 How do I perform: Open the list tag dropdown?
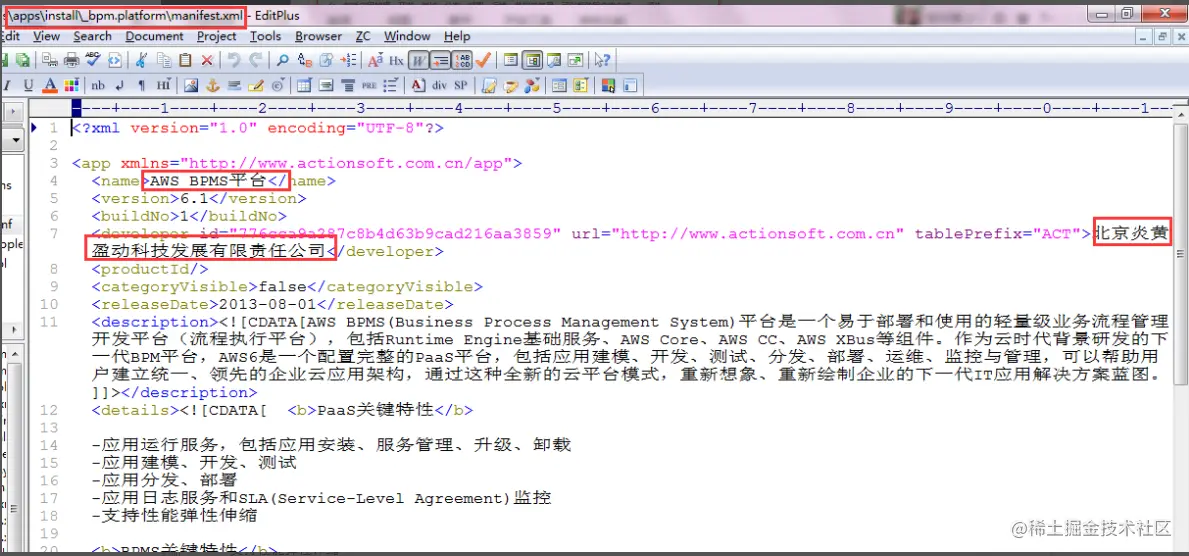[391, 85]
